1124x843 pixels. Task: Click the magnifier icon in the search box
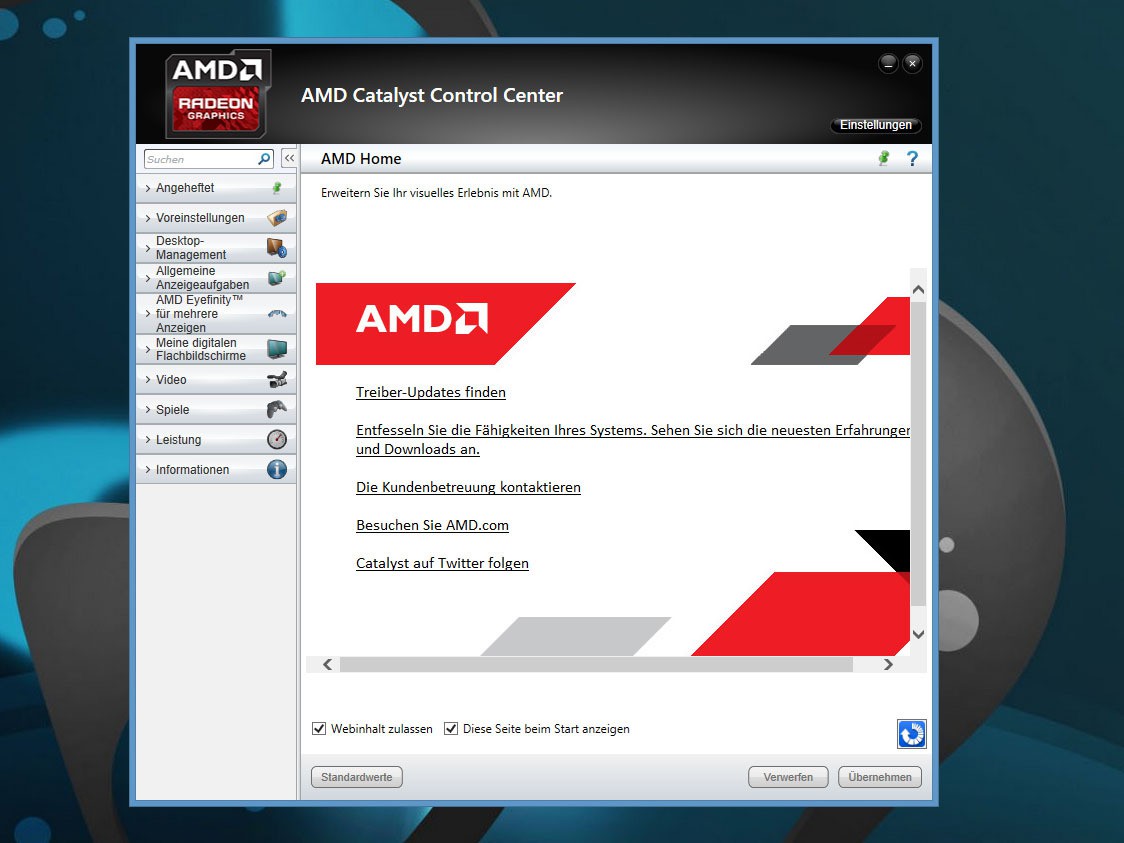click(x=264, y=159)
